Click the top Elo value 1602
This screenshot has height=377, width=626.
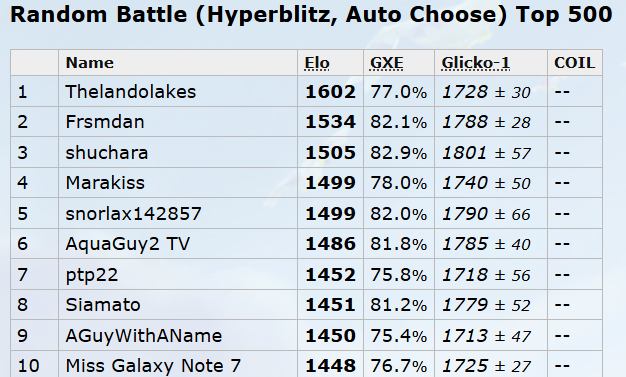330,92
